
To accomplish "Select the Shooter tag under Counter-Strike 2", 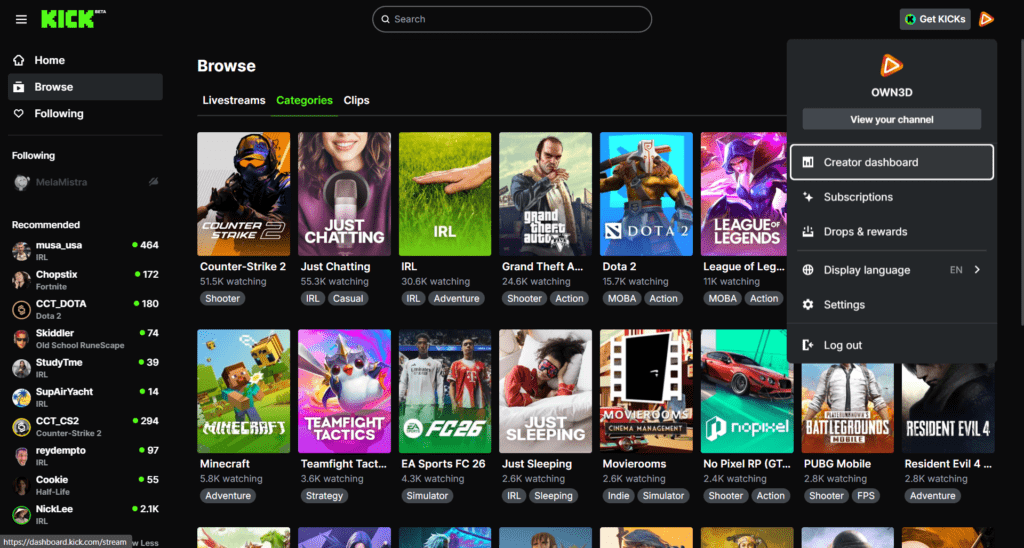I will 222,298.
